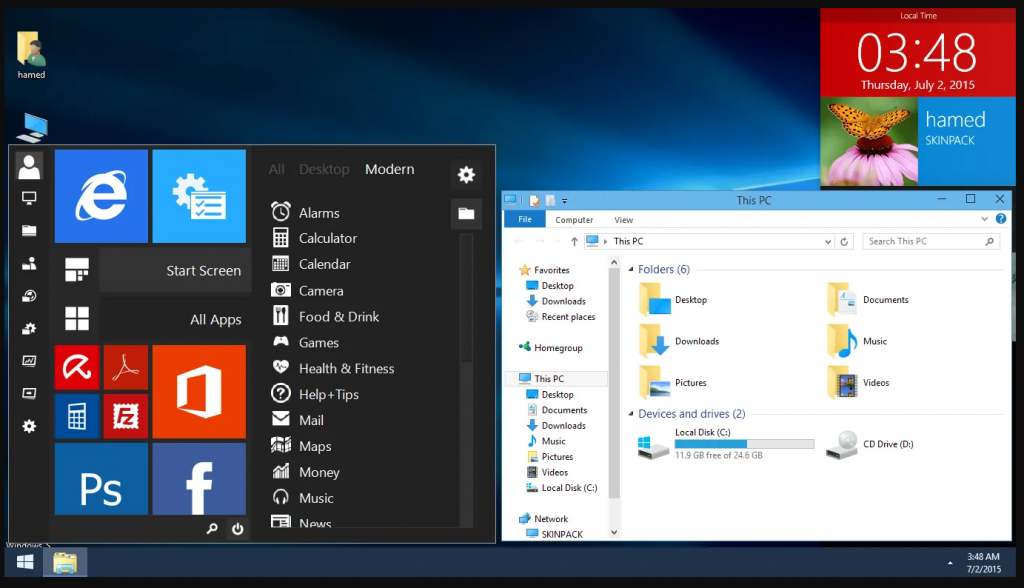Open the Music folder in main pane
Screen dimensions: 1024x588
pyautogui.click(x=857, y=341)
